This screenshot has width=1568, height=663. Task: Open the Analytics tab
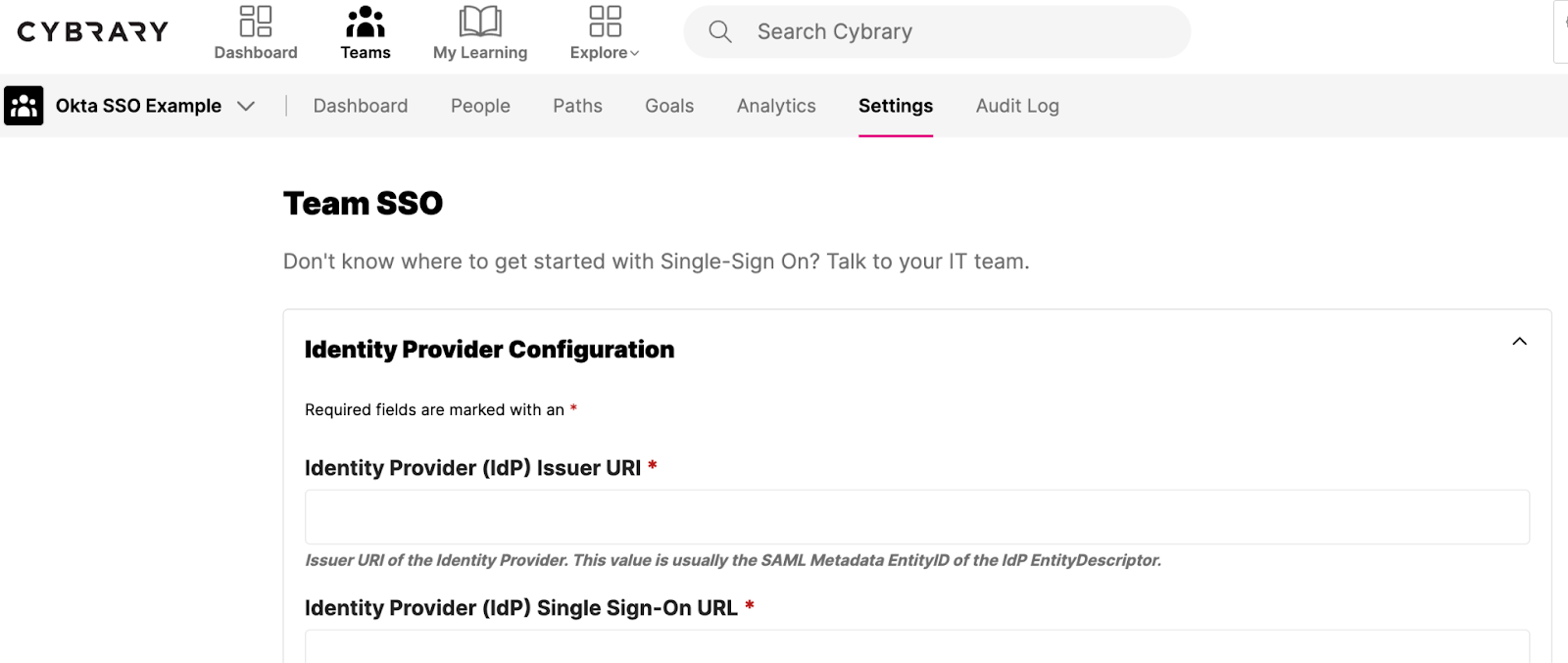click(x=776, y=106)
